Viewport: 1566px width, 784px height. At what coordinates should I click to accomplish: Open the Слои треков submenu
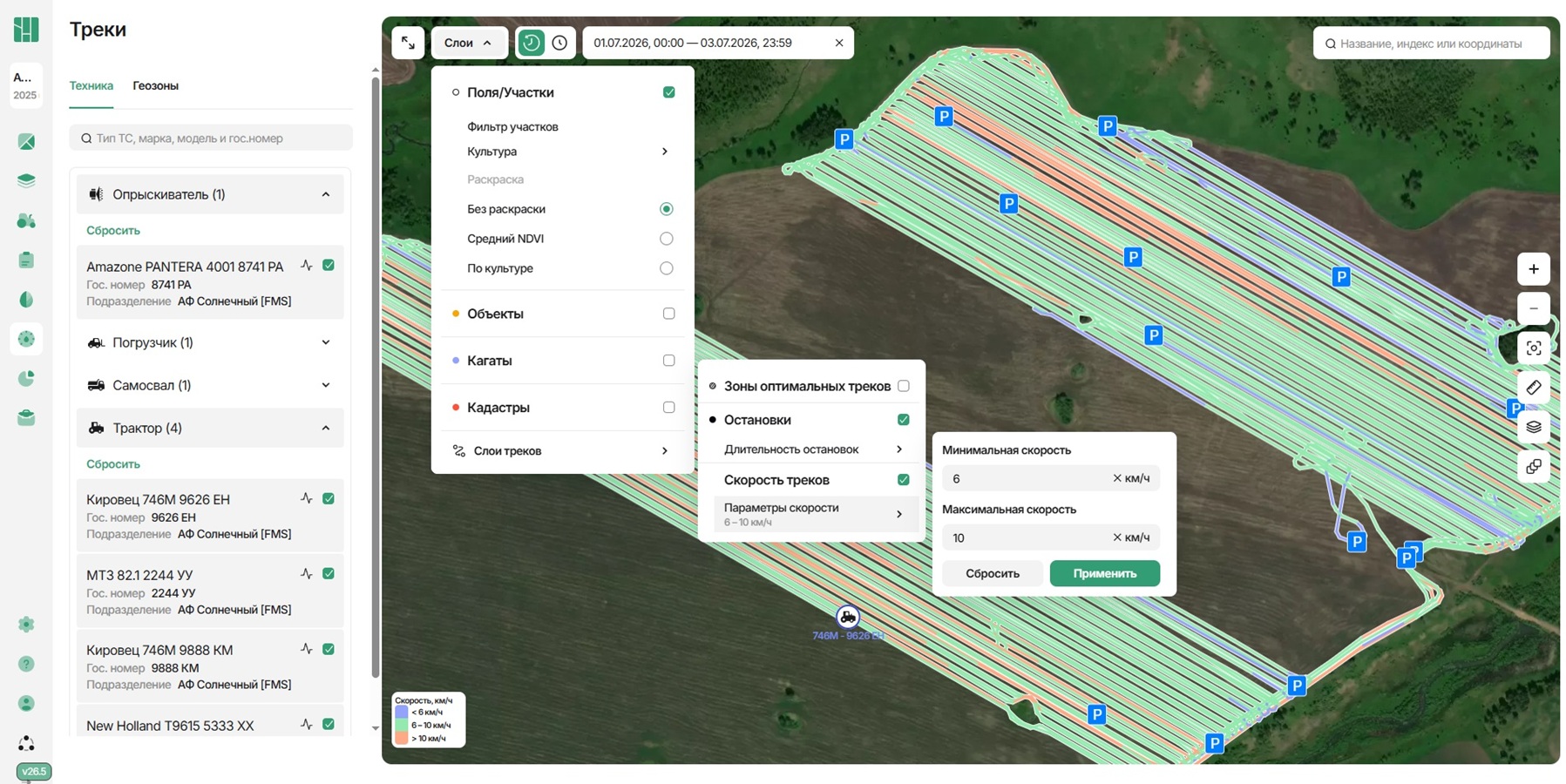[x=562, y=451]
